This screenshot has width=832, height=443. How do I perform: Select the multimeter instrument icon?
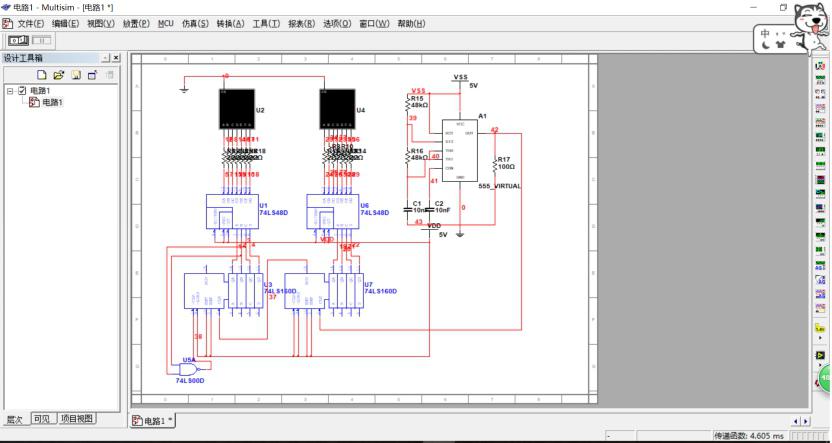[820, 66]
